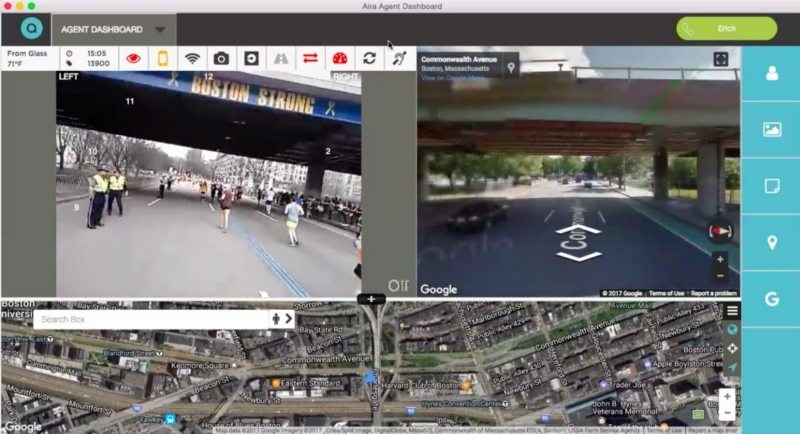Click Report a problem link
800x434 pixels.
[x=713, y=293]
